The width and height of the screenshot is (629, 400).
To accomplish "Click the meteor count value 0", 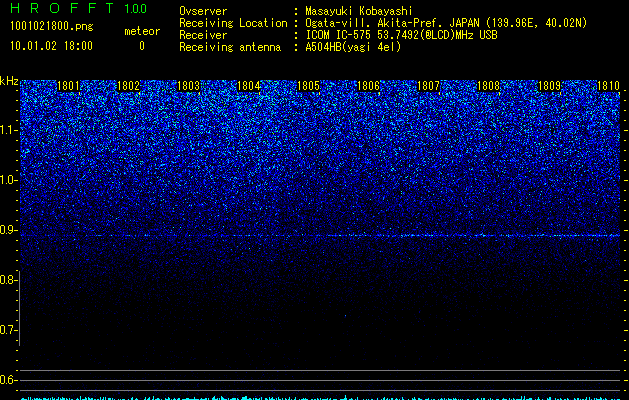I will point(142,46).
